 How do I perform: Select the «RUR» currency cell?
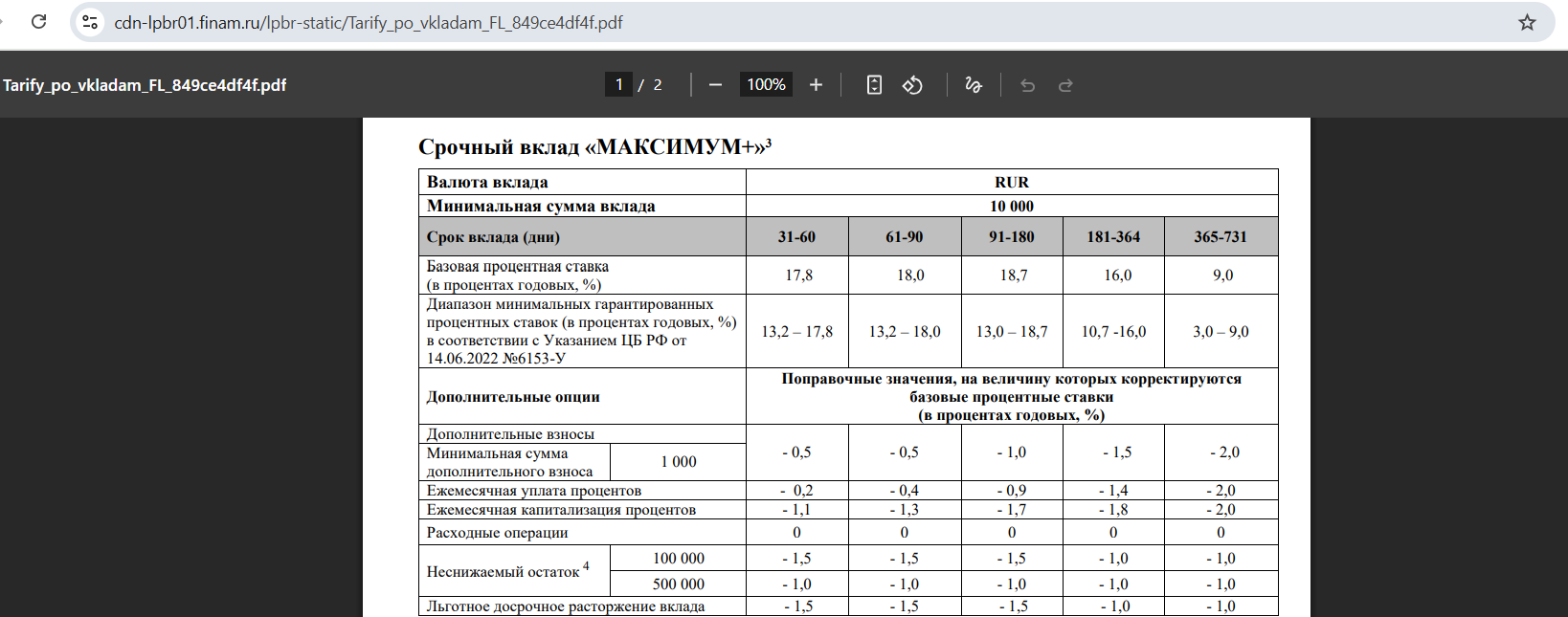(x=1012, y=182)
